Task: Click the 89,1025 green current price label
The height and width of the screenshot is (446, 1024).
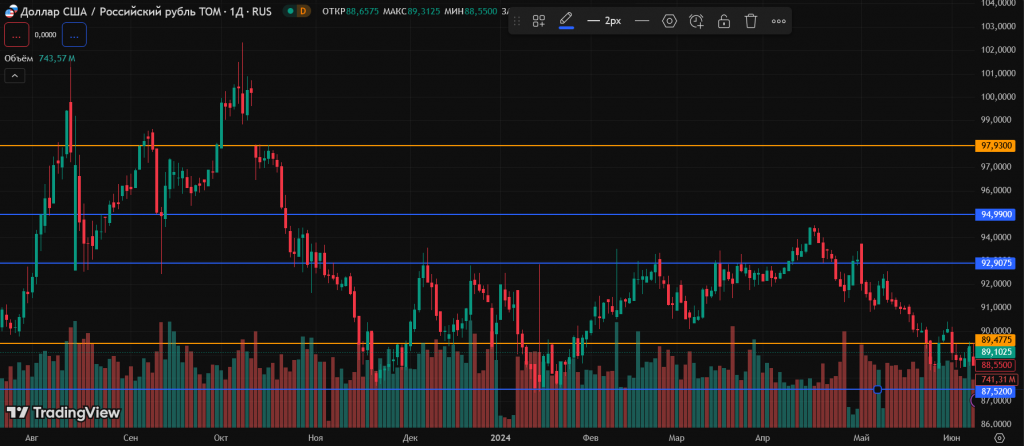Action: click(997, 352)
